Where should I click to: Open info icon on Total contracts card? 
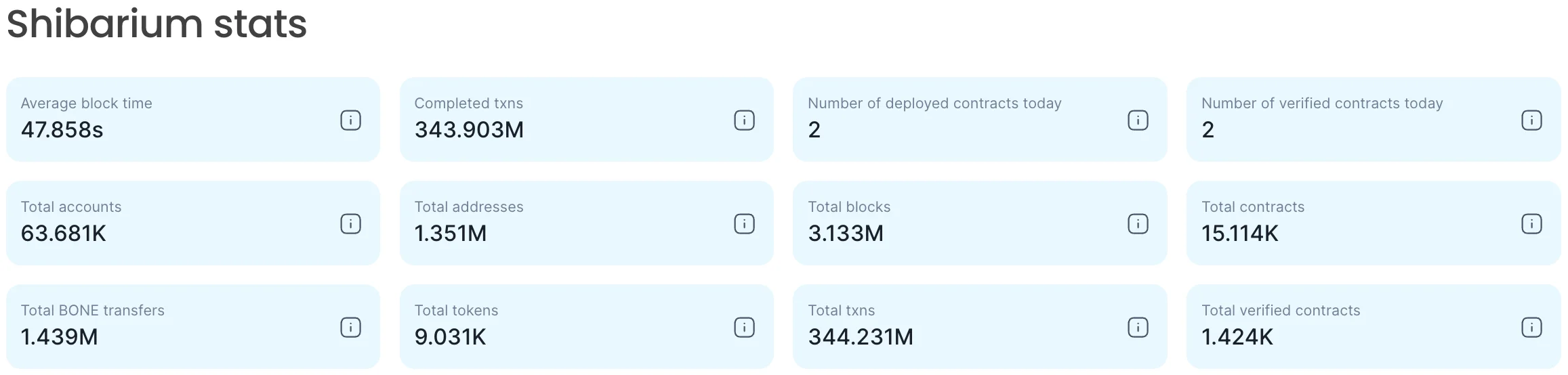1531,224
